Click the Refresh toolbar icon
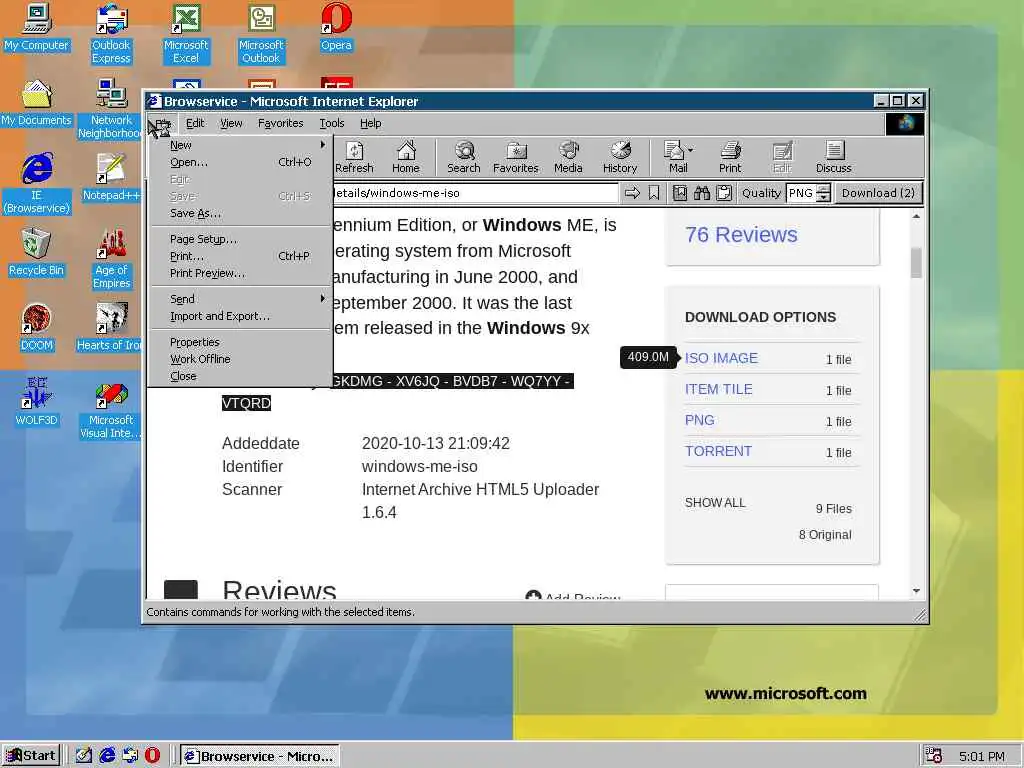 point(354,157)
